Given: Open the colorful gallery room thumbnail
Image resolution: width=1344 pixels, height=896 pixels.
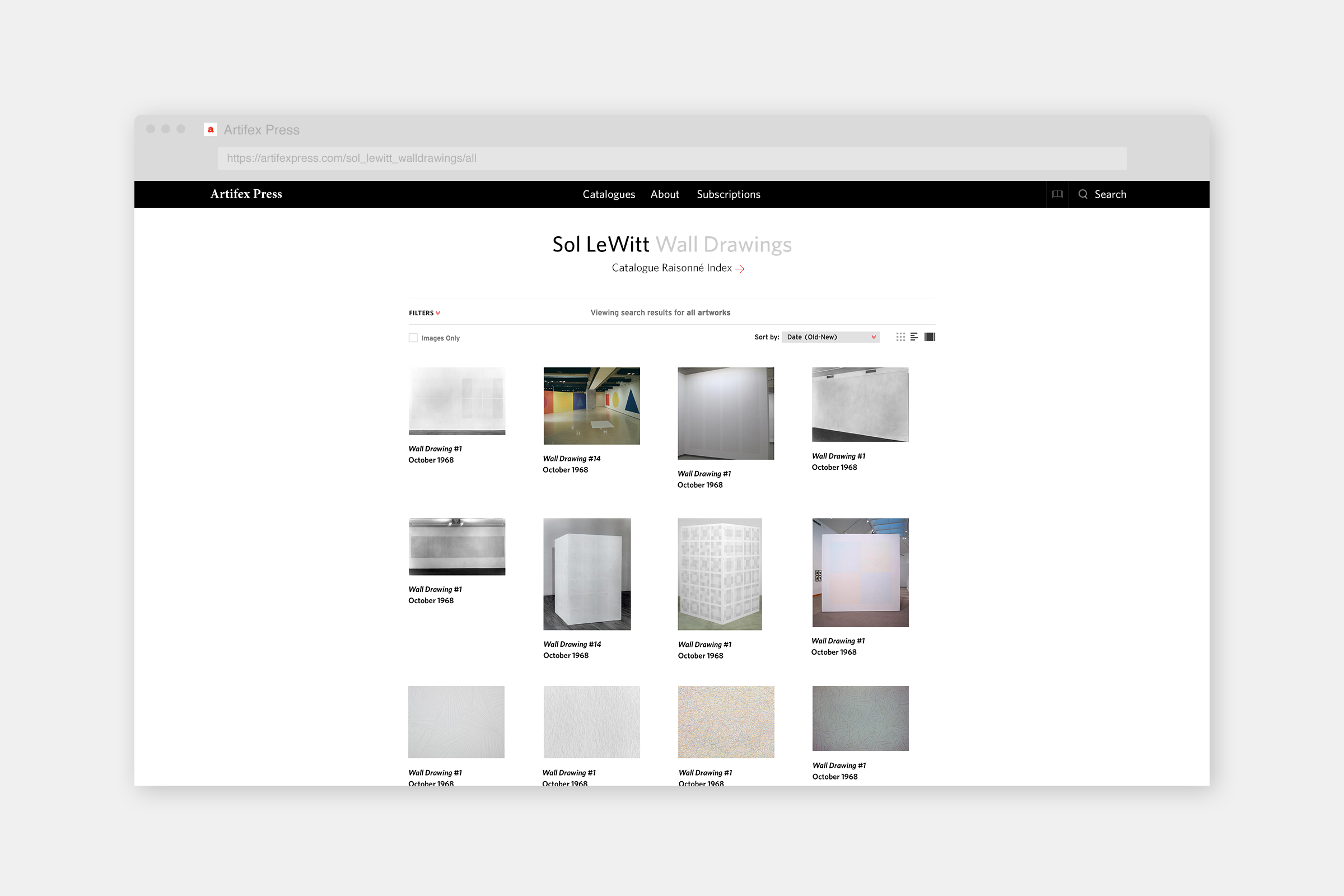Looking at the screenshot, I should click(x=591, y=405).
